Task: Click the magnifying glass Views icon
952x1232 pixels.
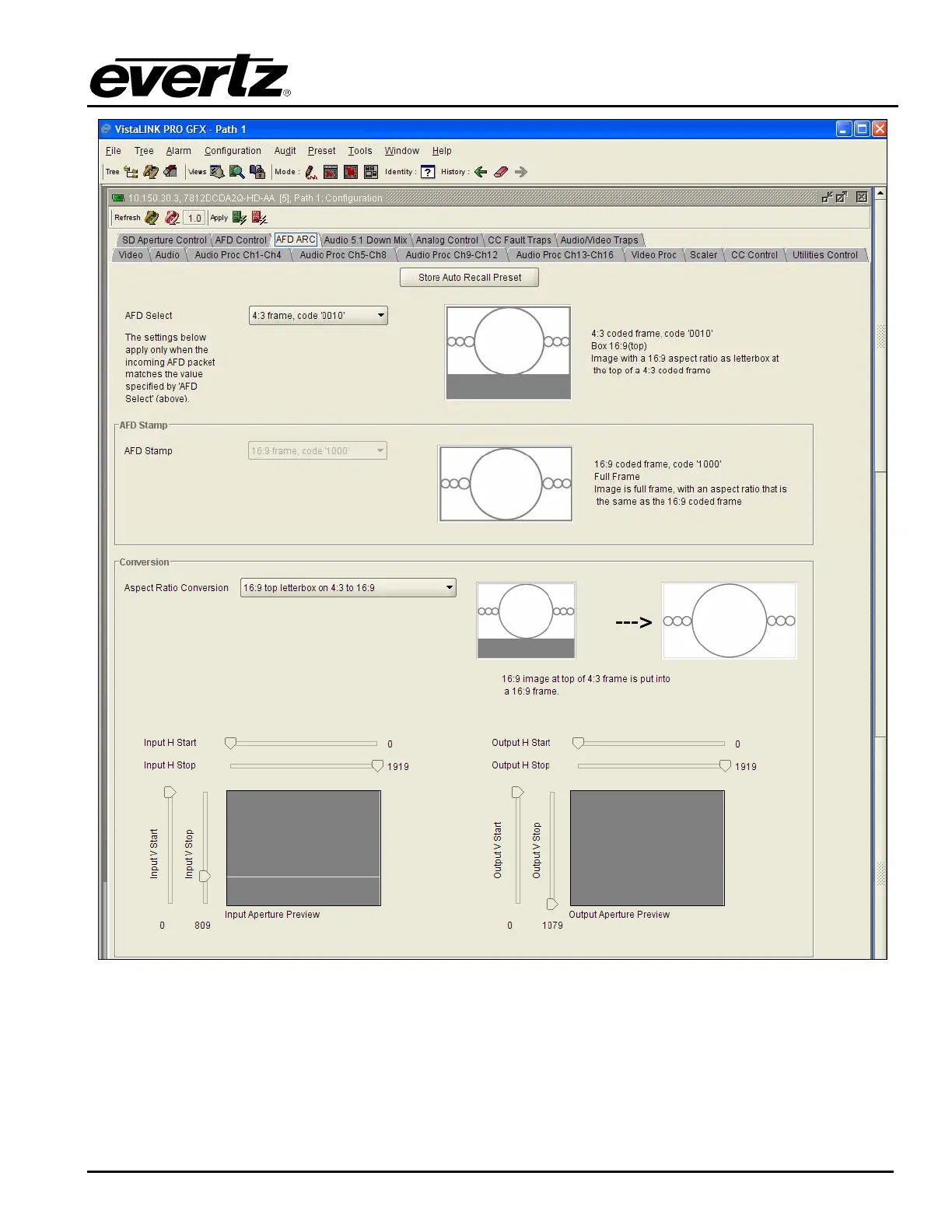Action: pyautogui.click(x=236, y=172)
